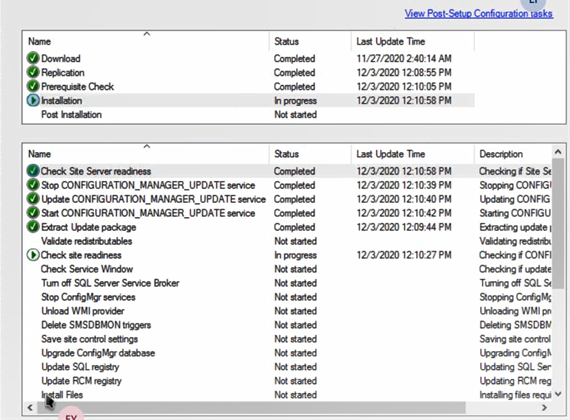Click Prerequisite Check time 12/3/2020 12:10:05 PM
Image resolution: width=570 pixels, height=420 pixels.
point(404,86)
